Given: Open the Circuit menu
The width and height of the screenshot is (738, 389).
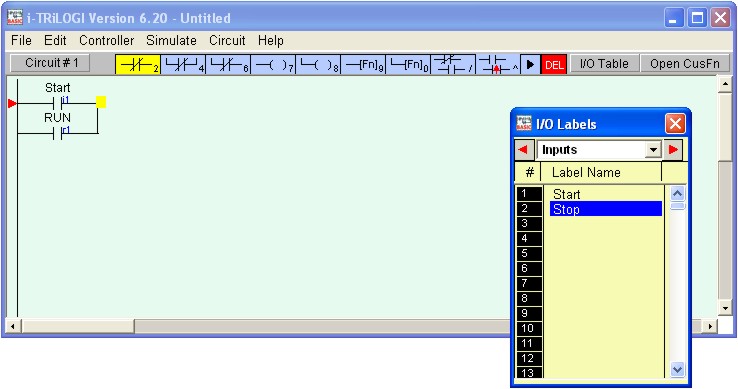Looking at the screenshot, I should pyautogui.click(x=227, y=41).
